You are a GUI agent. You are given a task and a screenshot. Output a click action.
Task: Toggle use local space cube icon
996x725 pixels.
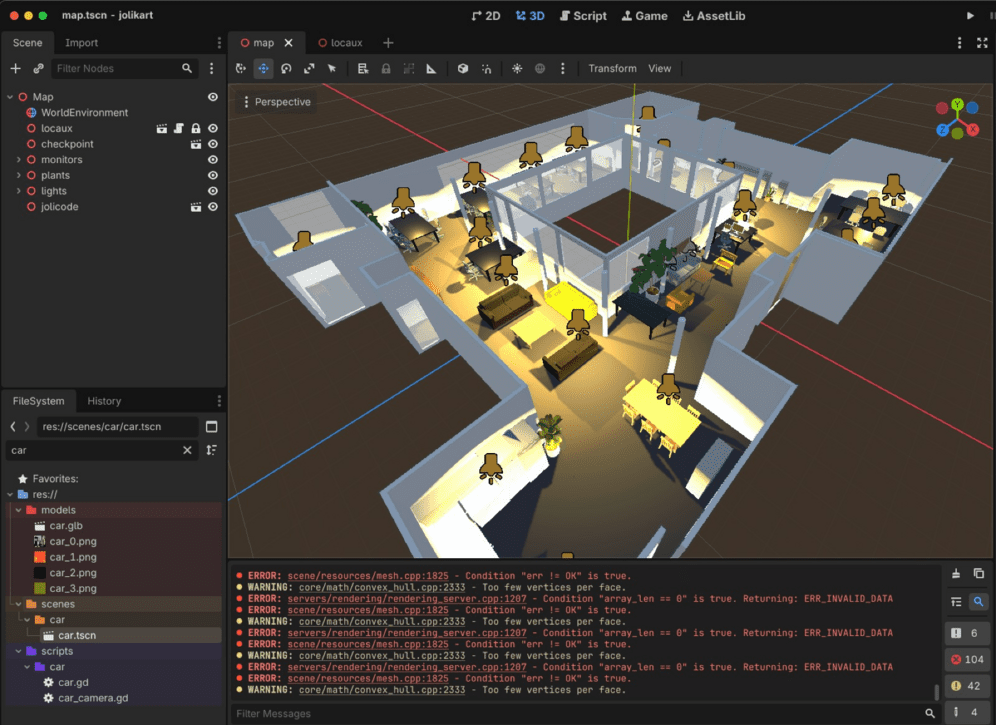coord(463,69)
